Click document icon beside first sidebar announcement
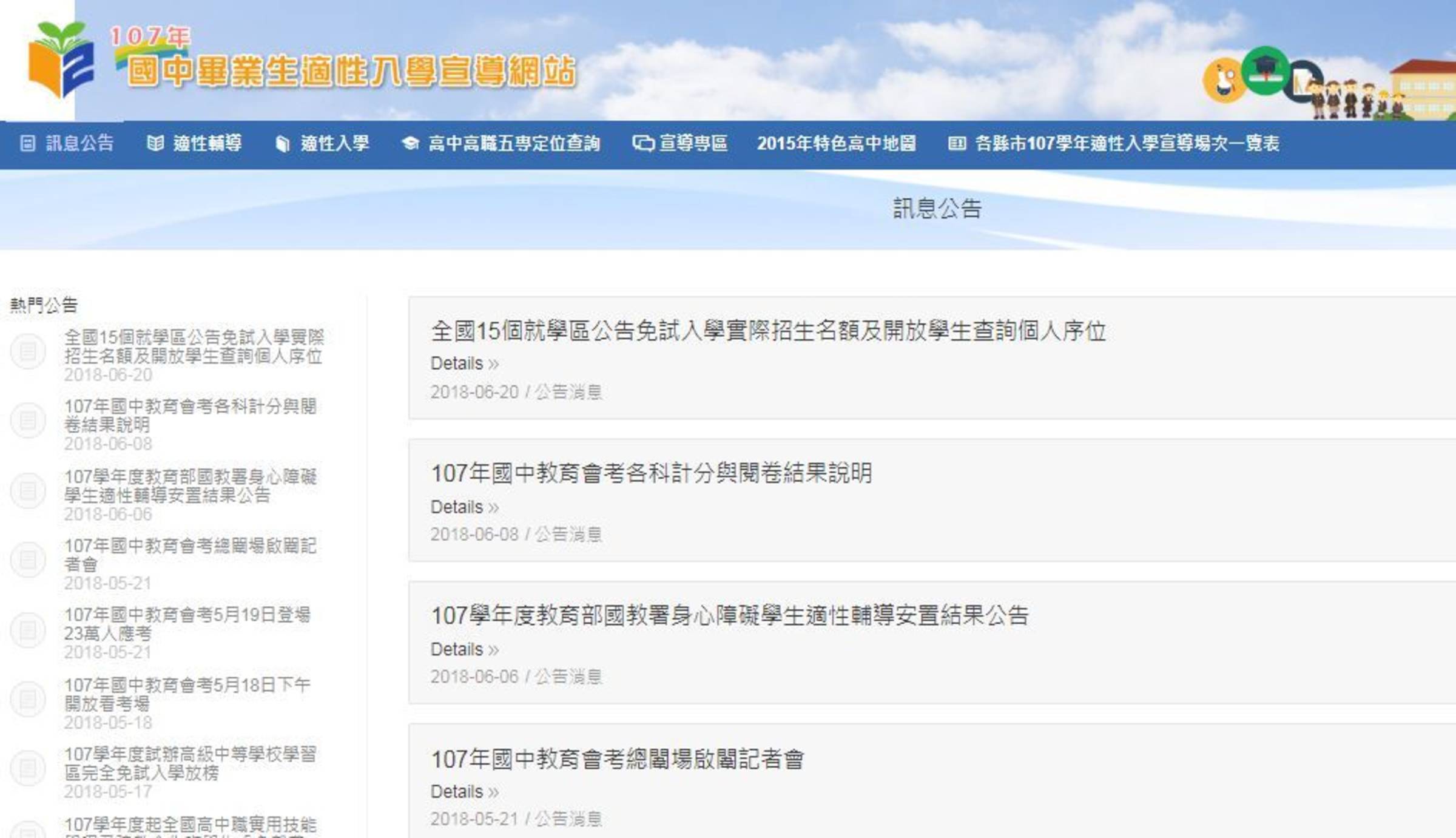Viewport: 1456px width, 838px height. [28, 351]
